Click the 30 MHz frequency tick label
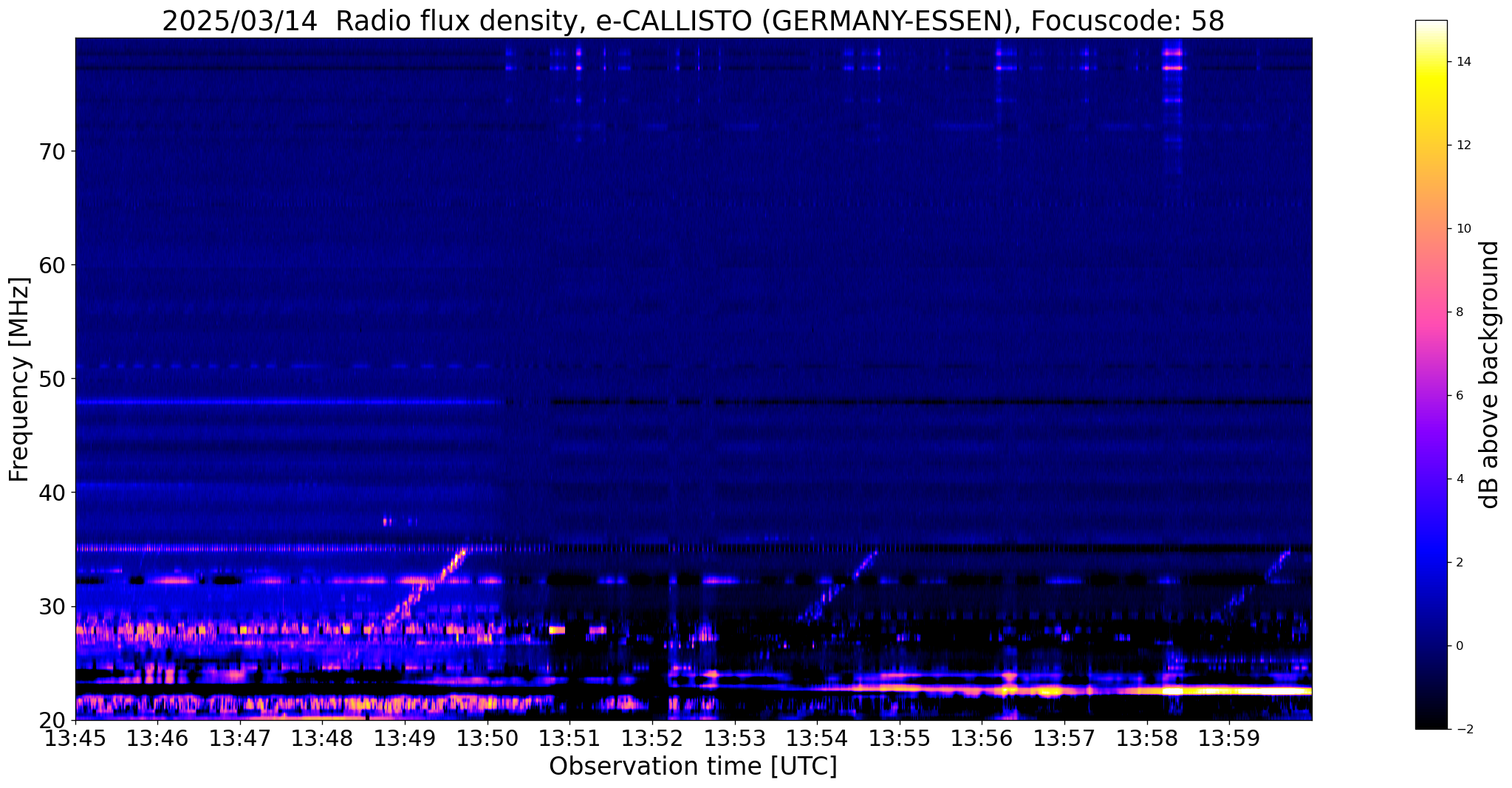The image size is (1512, 788). [51, 606]
